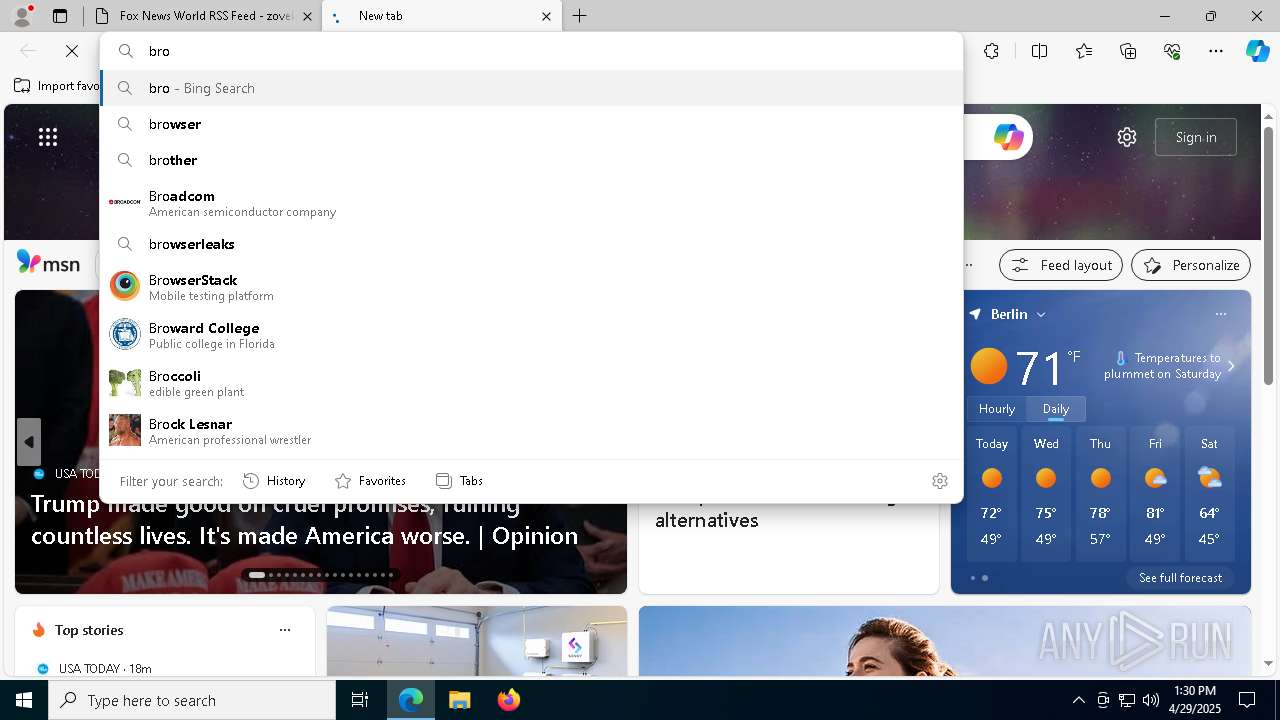Click the page vertical scrollbar thumb
The width and height of the screenshot is (1280, 720).
pos(1268,255)
